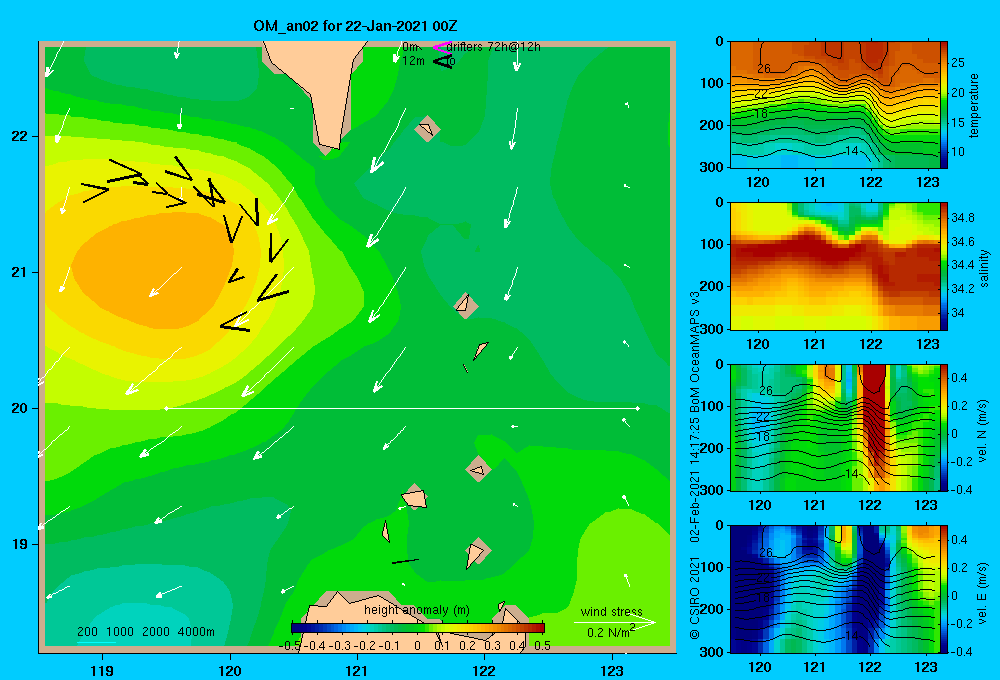Click longitude label 123 below main map
Viewport: 1000px width, 680px height.
[x=612, y=670]
